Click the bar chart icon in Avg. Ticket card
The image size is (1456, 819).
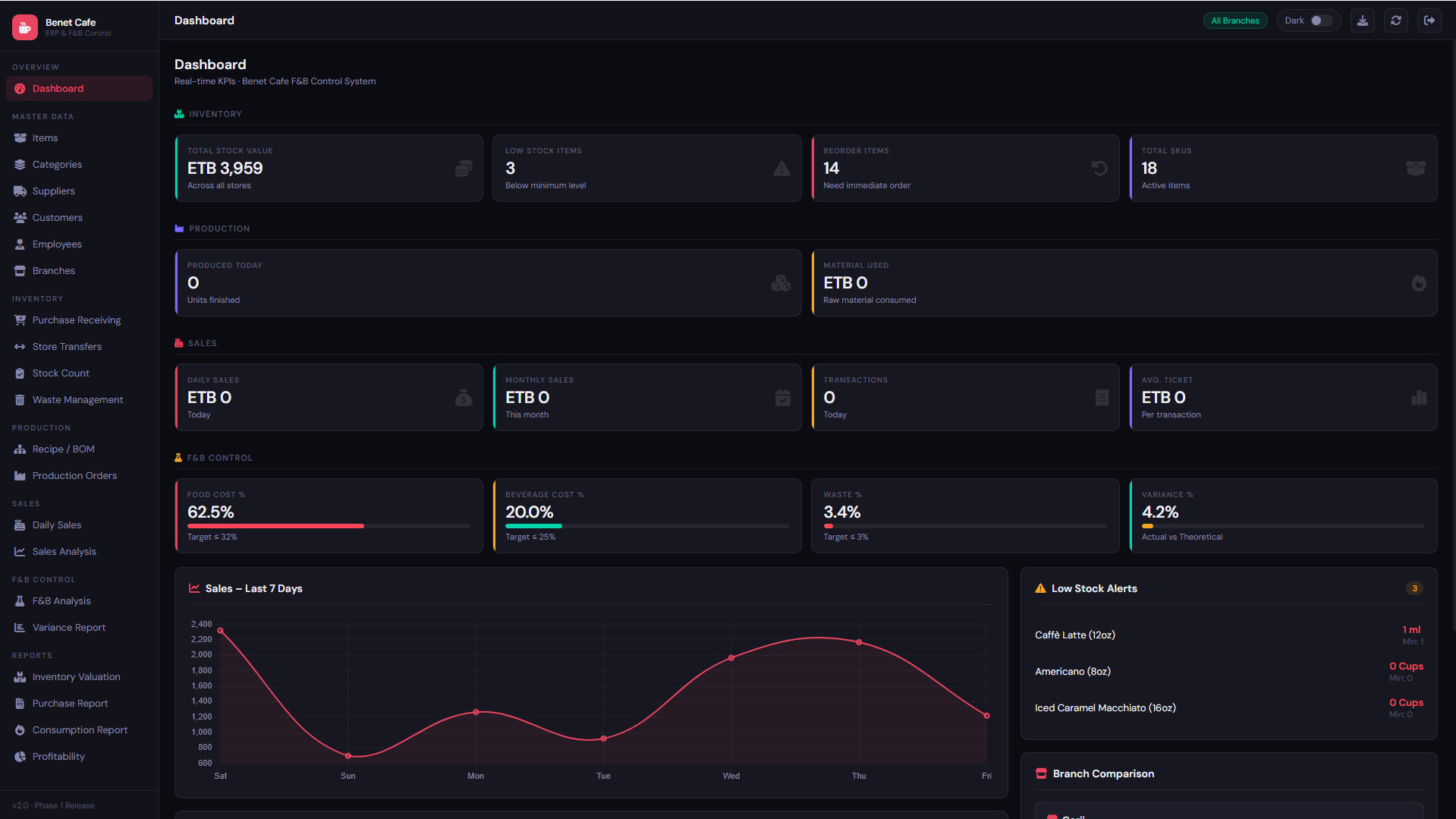point(1419,398)
